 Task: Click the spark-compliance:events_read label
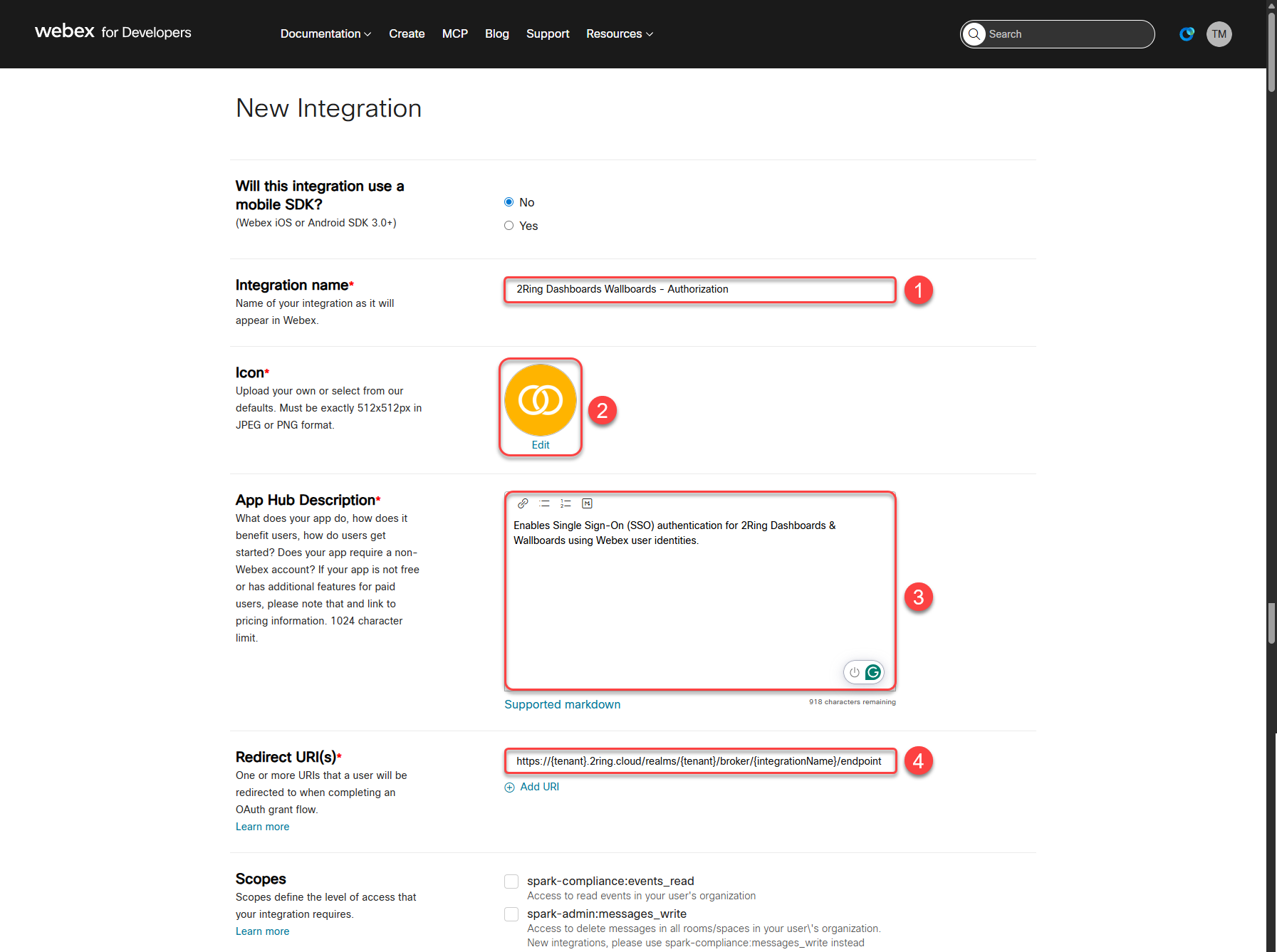pyautogui.click(x=610, y=882)
